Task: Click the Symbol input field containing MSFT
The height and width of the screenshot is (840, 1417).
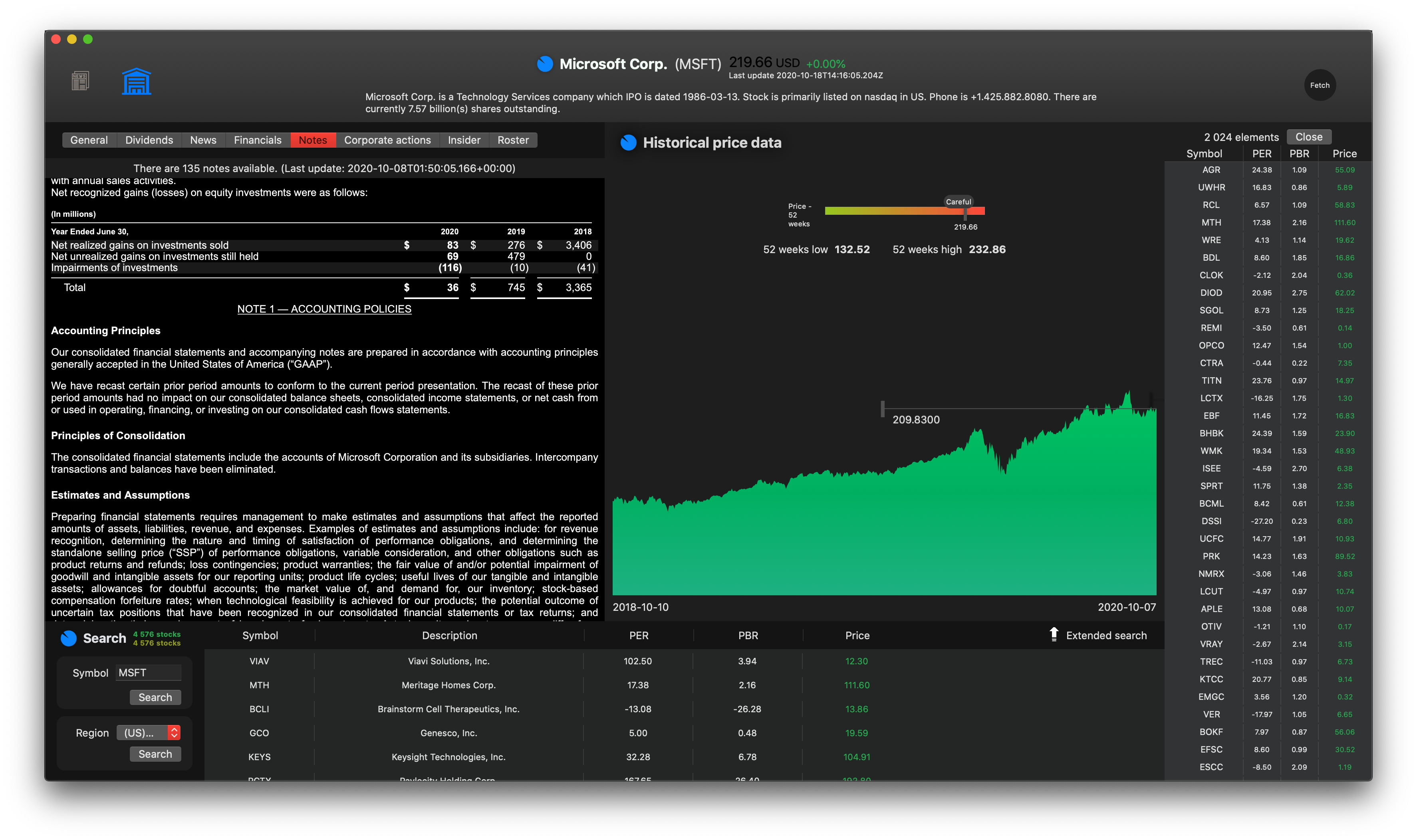Action: (148, 672)
